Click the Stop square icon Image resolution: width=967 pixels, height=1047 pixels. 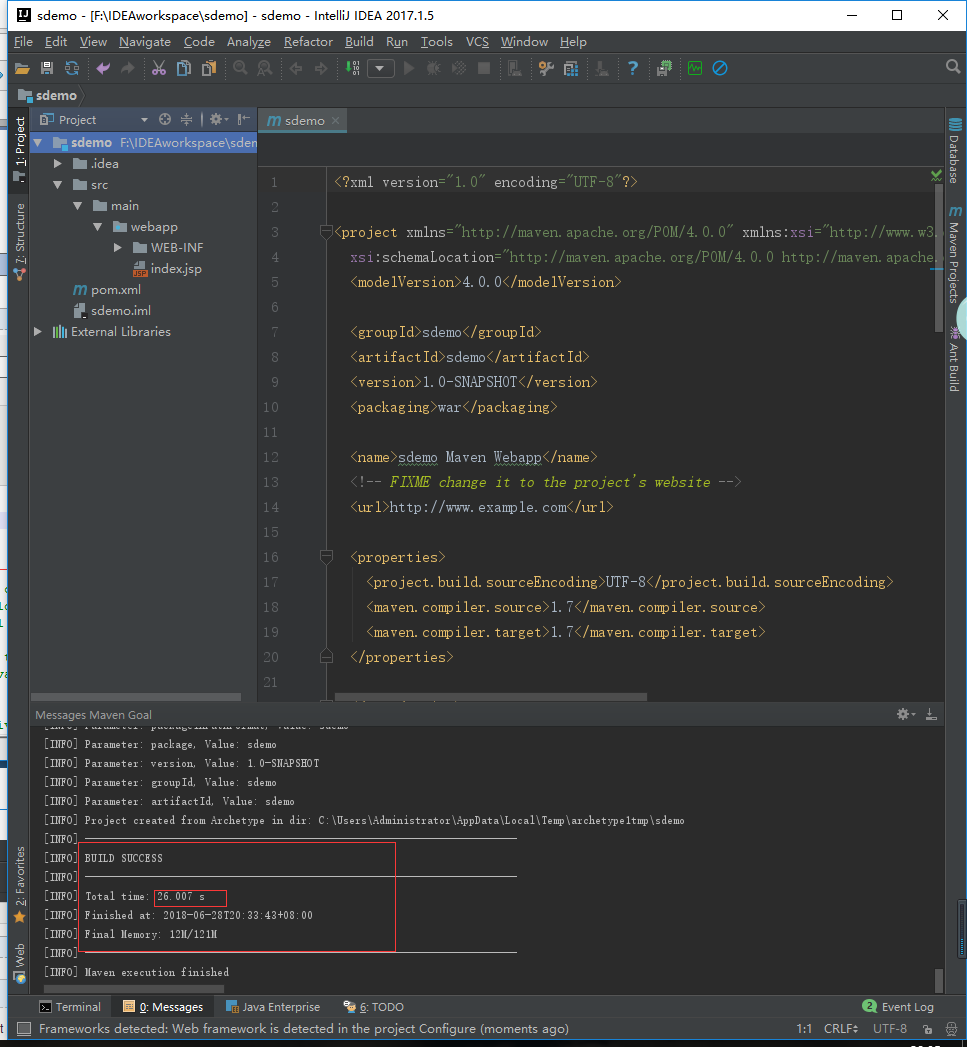(x=484, y=68)
